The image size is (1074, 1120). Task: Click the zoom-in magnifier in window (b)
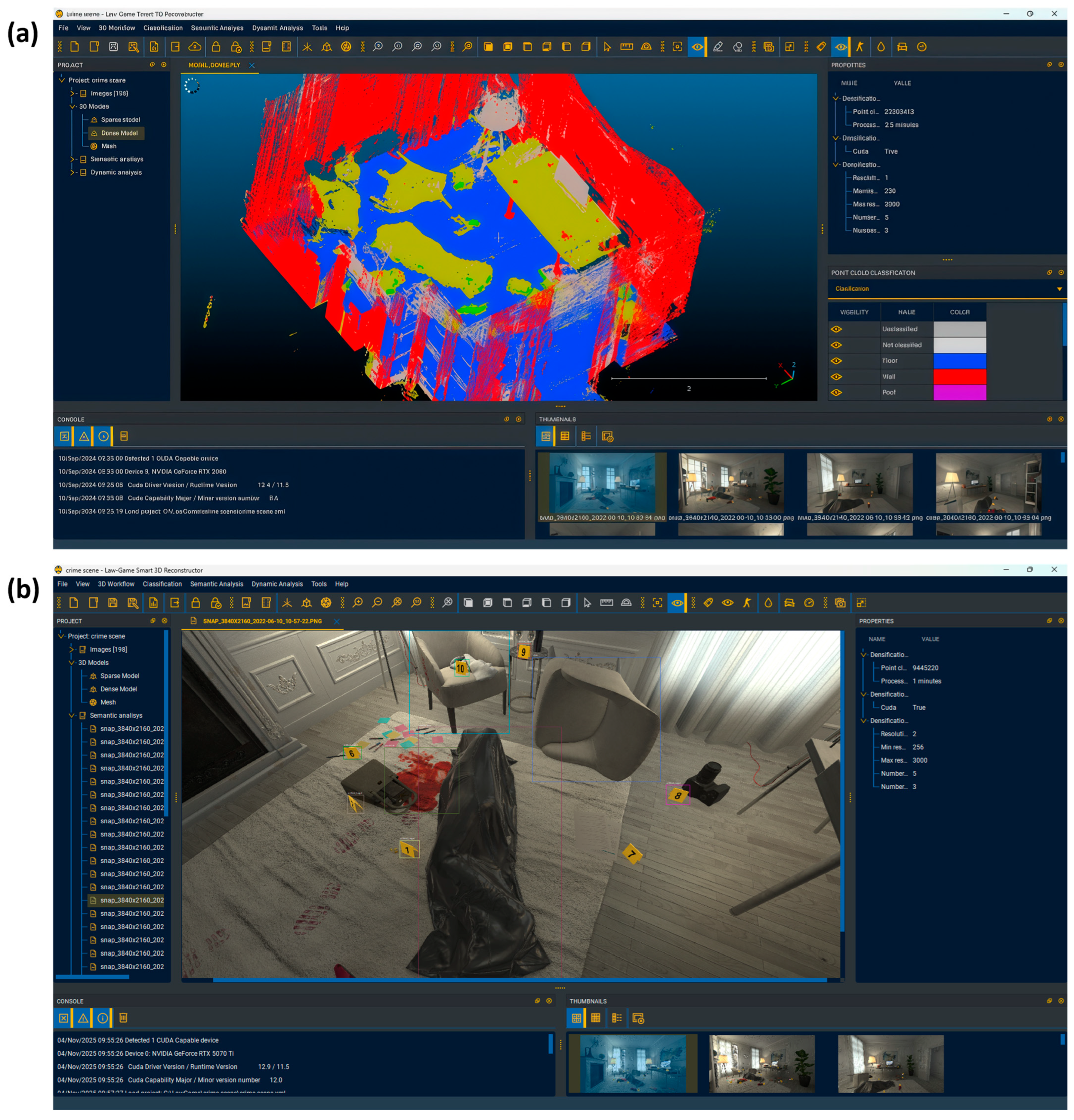358,602
